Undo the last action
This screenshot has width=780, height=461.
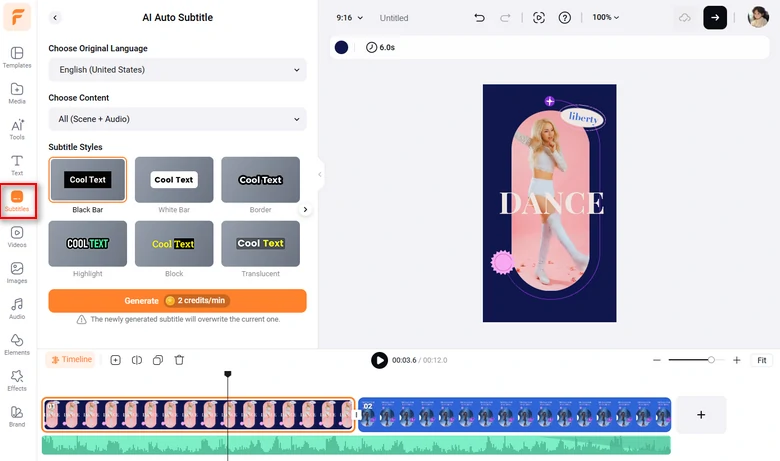[479, 18]
